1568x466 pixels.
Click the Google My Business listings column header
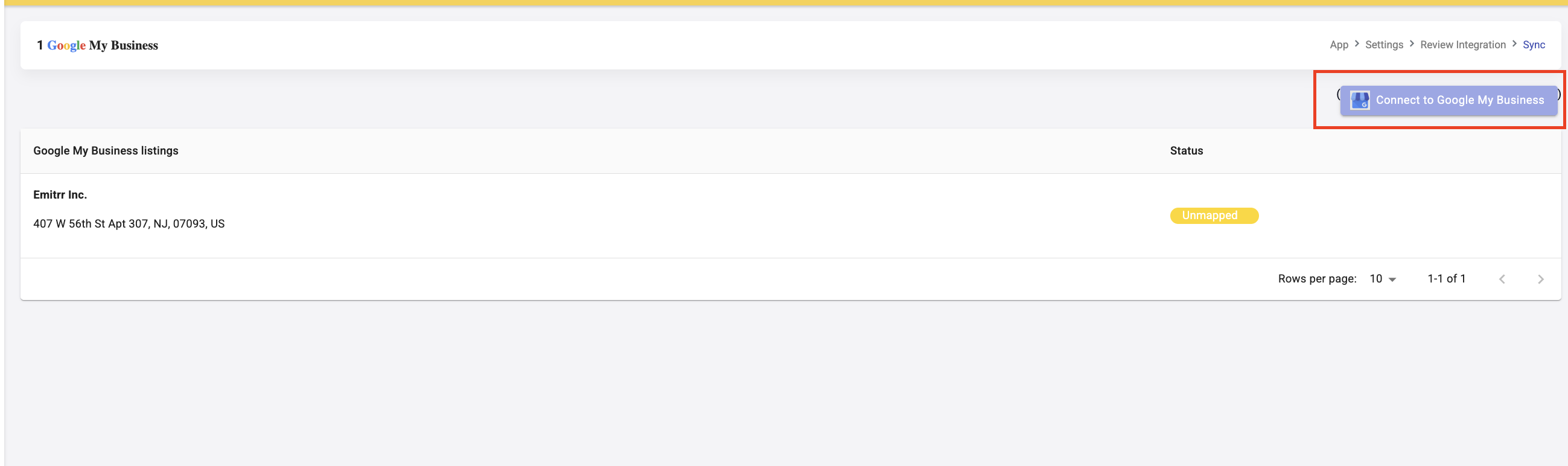pos(106,150)
